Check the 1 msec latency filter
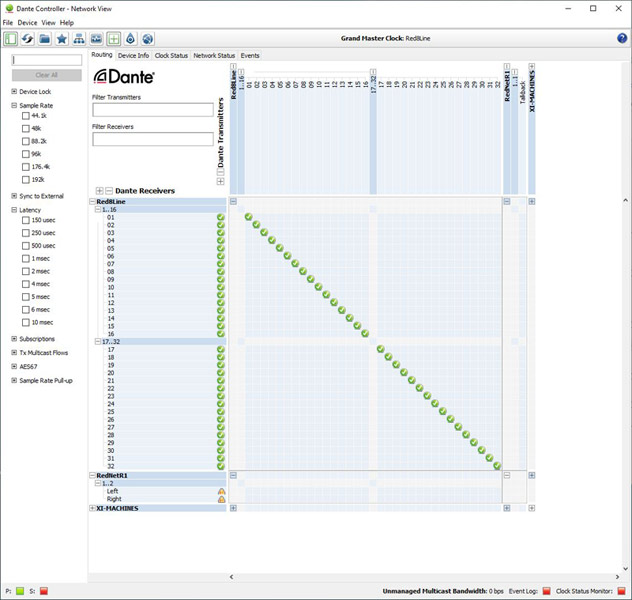Image resolution: width=632 pixels, height=600 pixels. 26,258
